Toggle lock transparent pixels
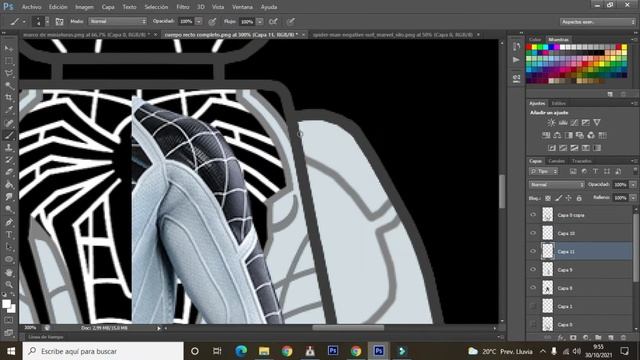The height and width of the screenshot is (360, 640). tap(548, 198)
